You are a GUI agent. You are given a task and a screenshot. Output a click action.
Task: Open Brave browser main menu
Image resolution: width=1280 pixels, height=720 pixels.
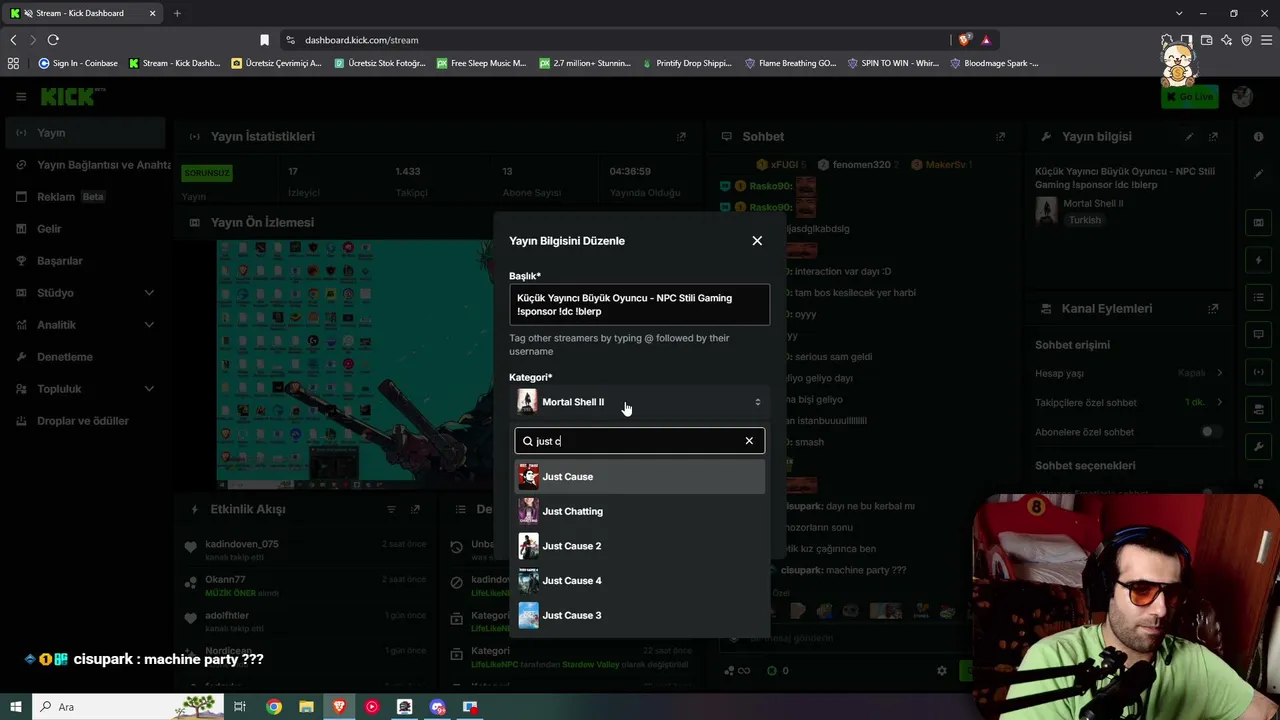(1266, 40)
